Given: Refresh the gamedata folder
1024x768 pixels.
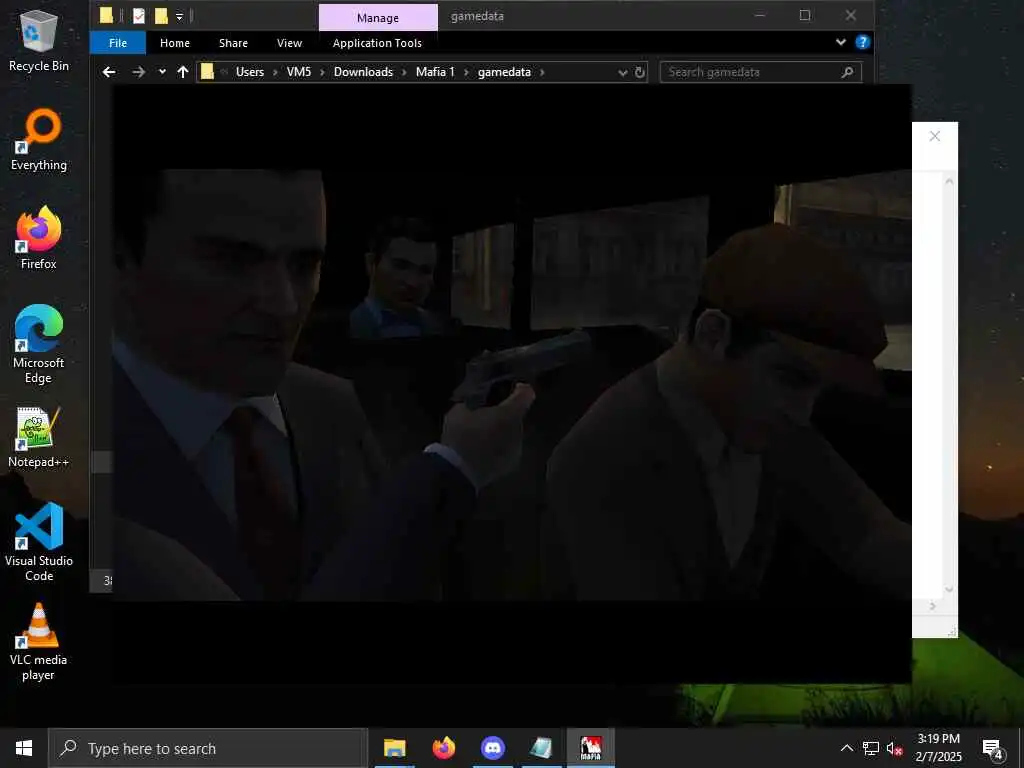Looking at the screenshot, I should click(640, 72).
